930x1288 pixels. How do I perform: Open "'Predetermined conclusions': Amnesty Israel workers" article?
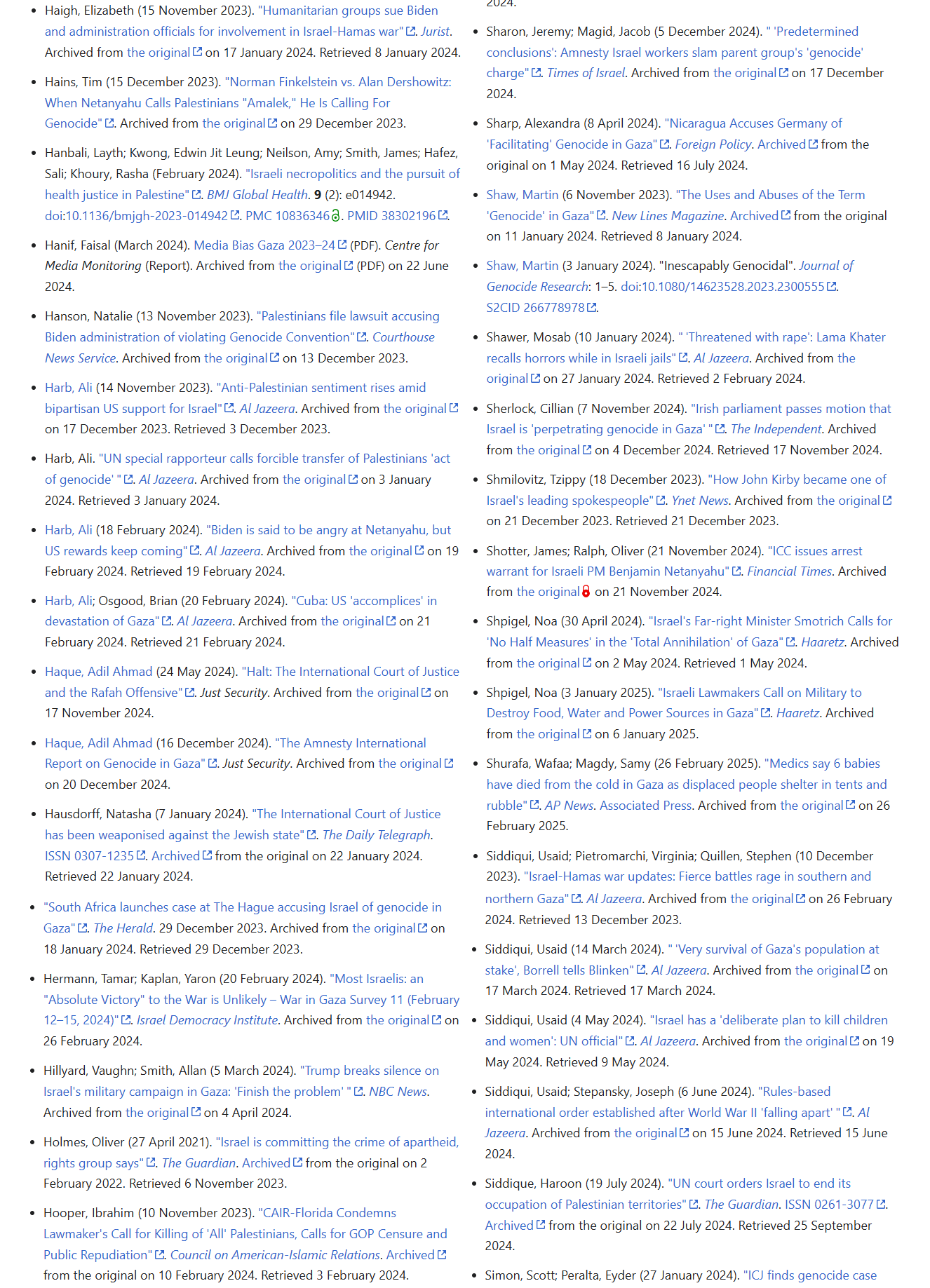(x=675, y=53)
